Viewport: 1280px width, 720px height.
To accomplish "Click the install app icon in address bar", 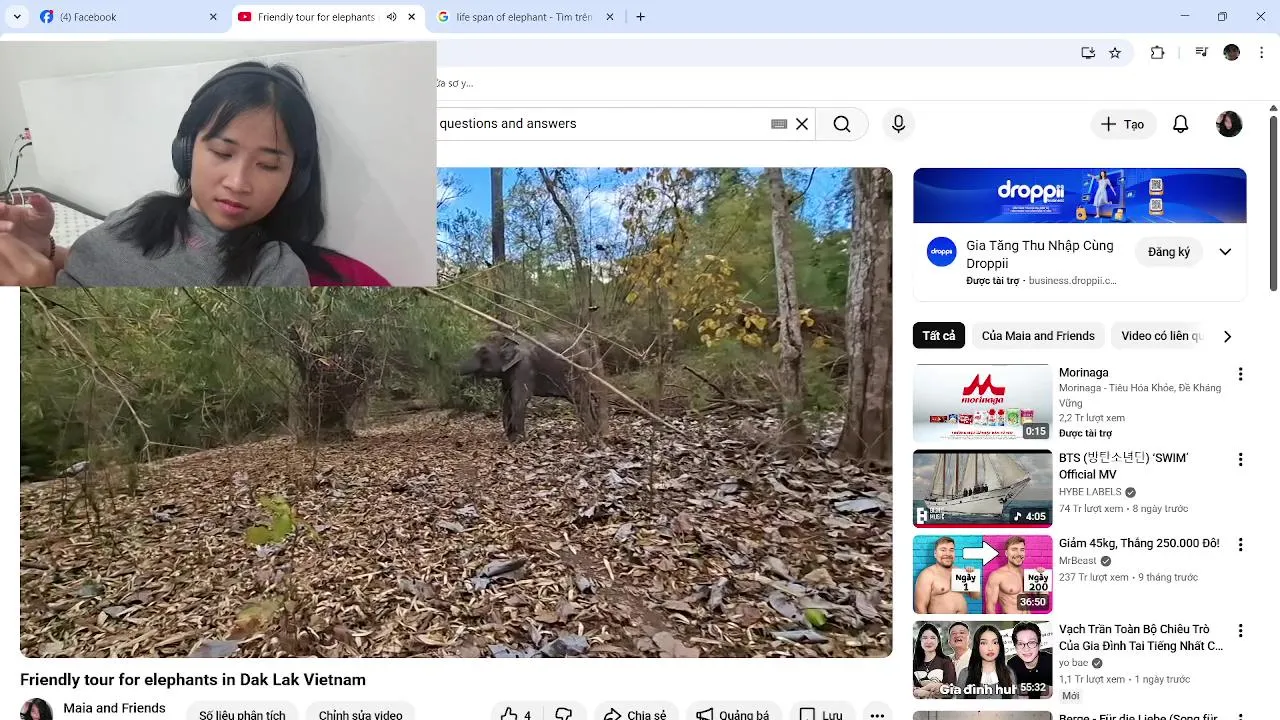I will pyautogui.click(x=1088, y=53).
